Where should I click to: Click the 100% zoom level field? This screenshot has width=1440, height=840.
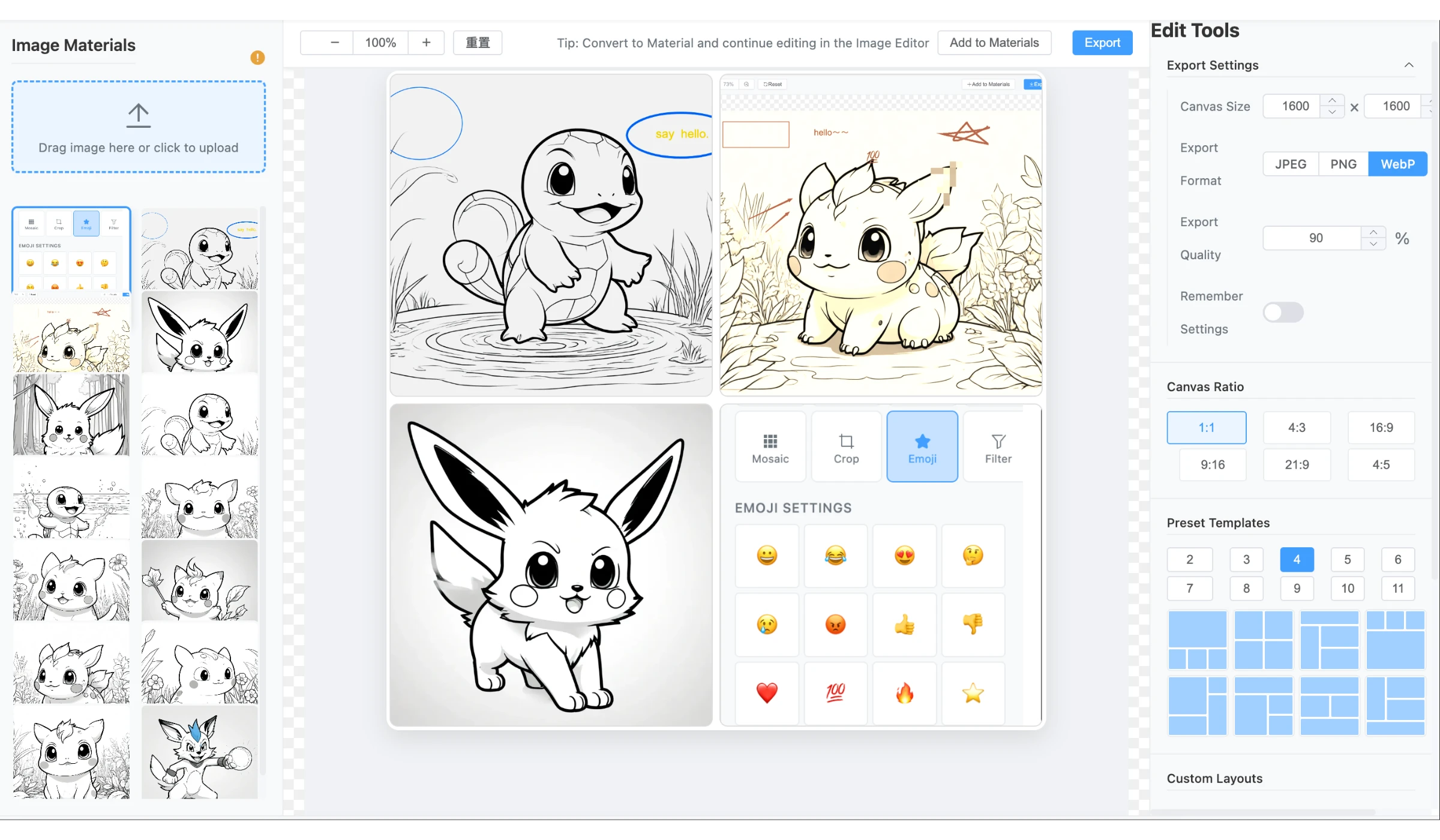[x=380, y=43]
